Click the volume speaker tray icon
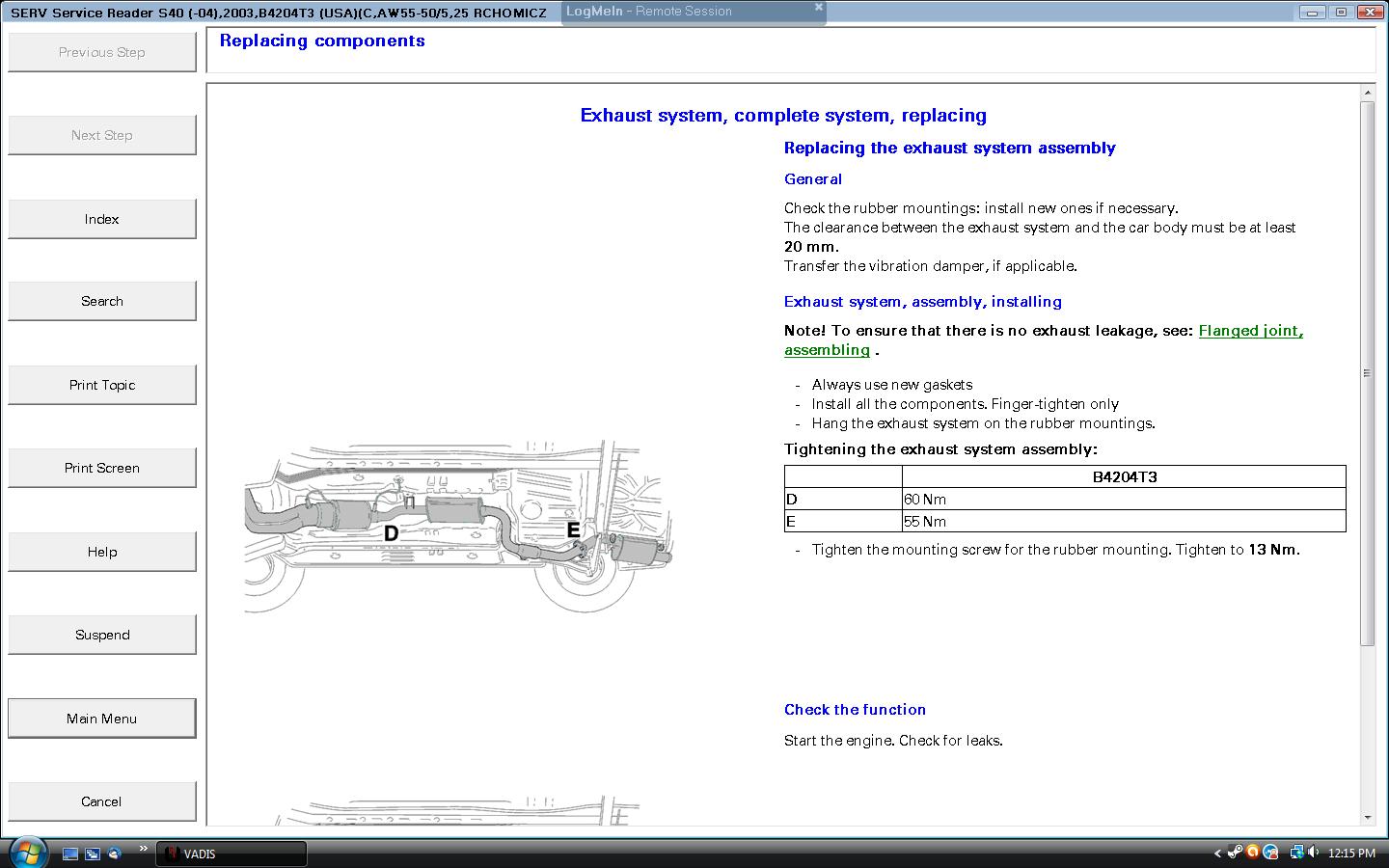 click(1313, 853)
